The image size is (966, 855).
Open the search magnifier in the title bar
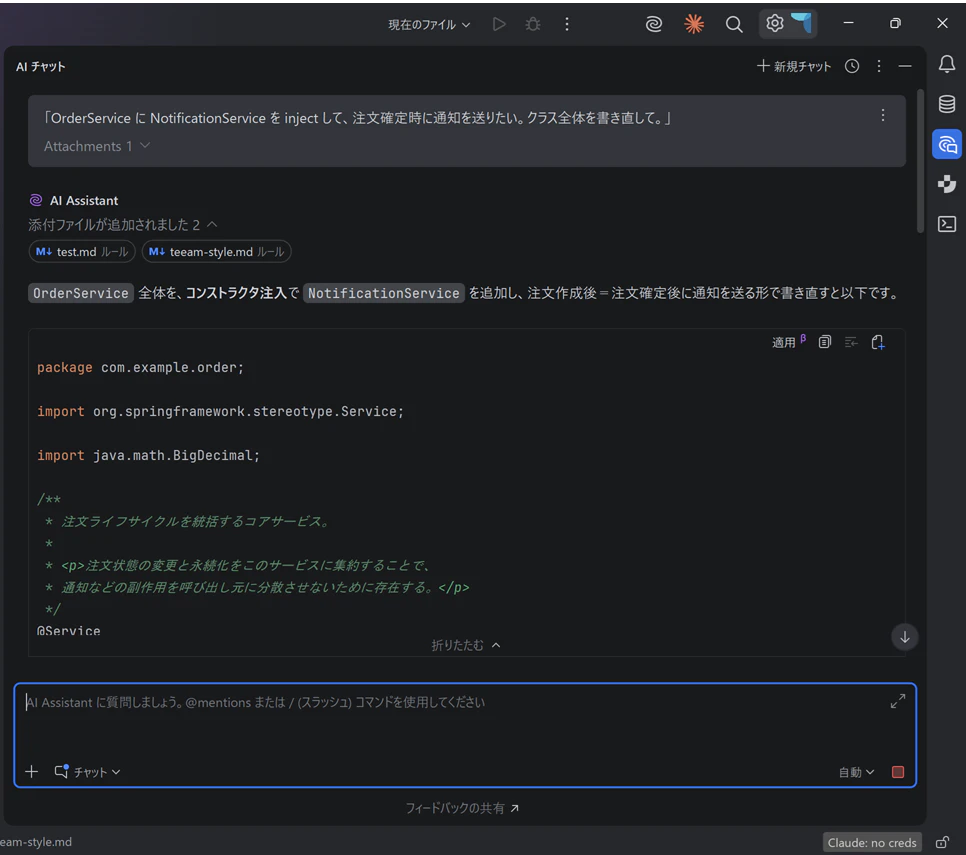pyautogui.click(x=734, y=25)
